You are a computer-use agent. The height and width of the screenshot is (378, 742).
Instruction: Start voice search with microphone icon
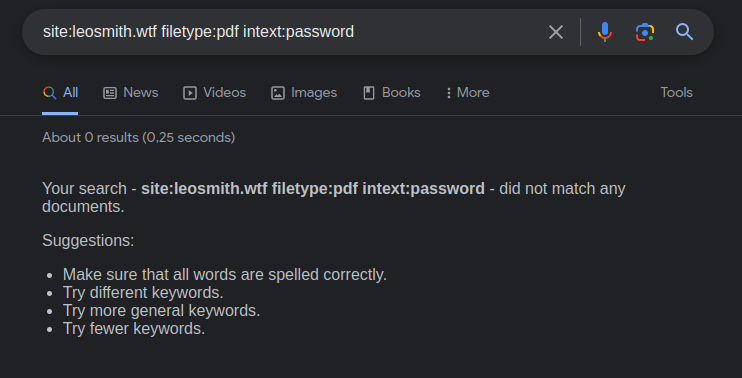[x=605, y=32]
